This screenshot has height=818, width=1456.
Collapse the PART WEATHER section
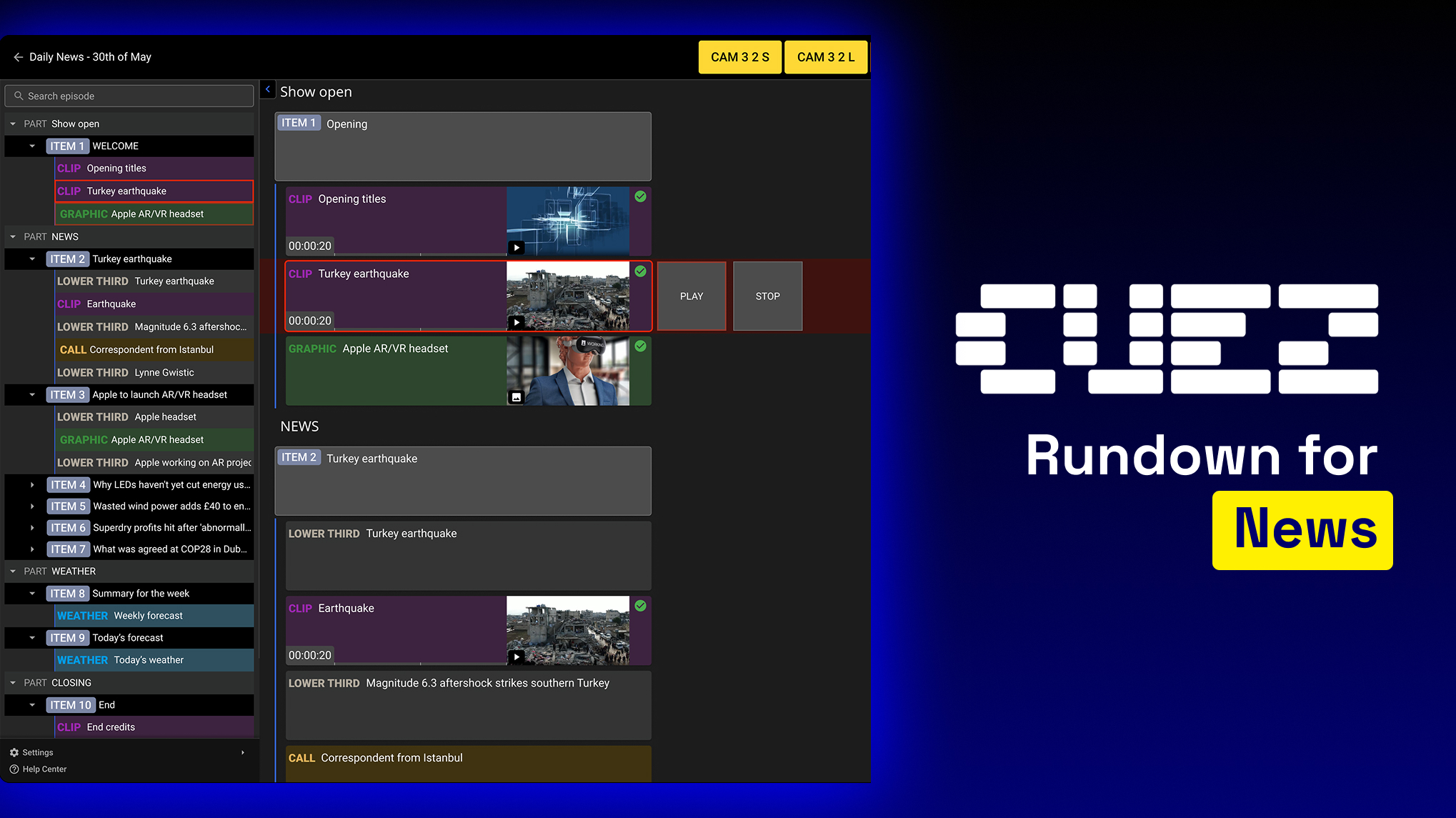point(13,571)
